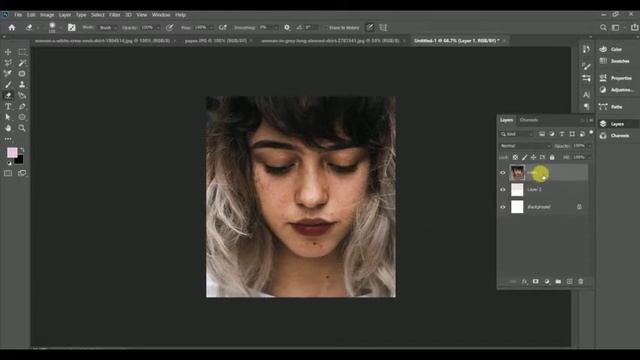Select the Type tool
This screenshot has width=640, height=360.
coord(8,107)
